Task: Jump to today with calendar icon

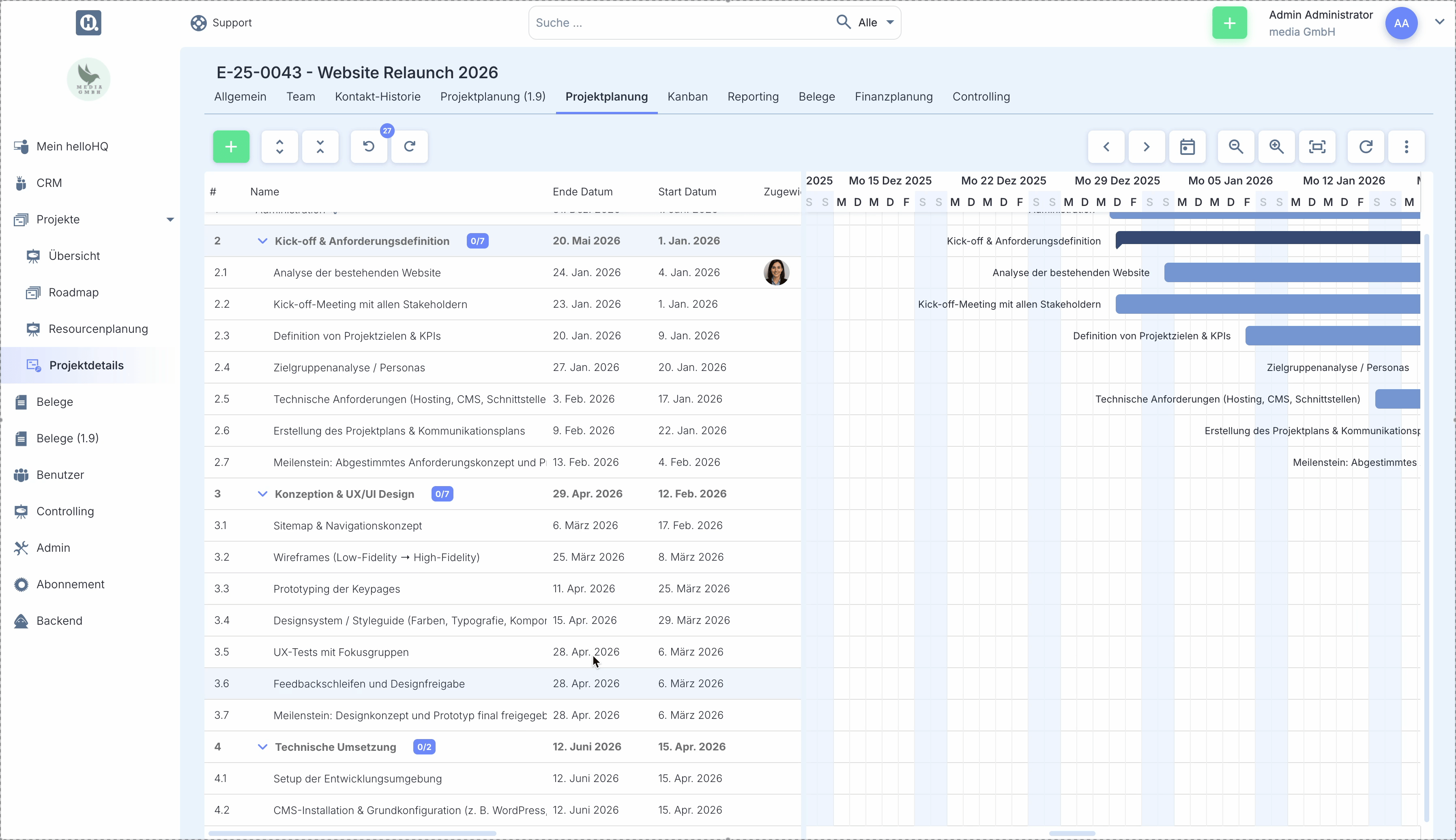Action: click(1187, 146)
